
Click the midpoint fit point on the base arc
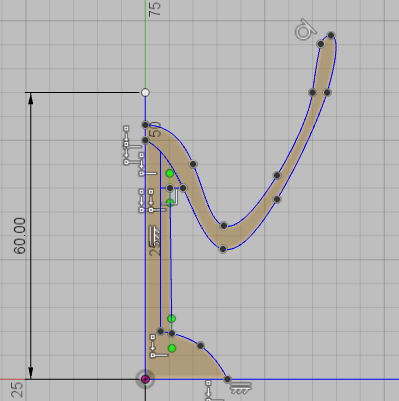pyautogui.click(x=200, y=346)
